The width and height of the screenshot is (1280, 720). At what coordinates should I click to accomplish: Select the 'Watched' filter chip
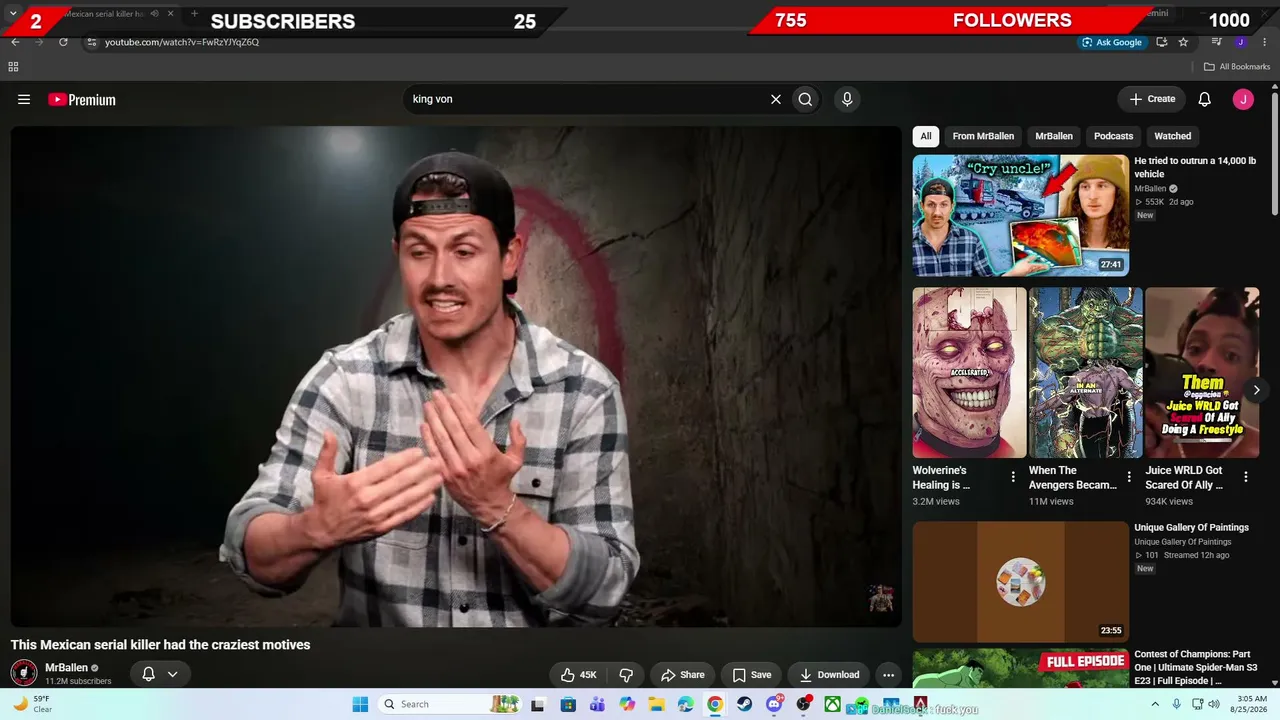pyautogui.click(x=1173, y=136)
